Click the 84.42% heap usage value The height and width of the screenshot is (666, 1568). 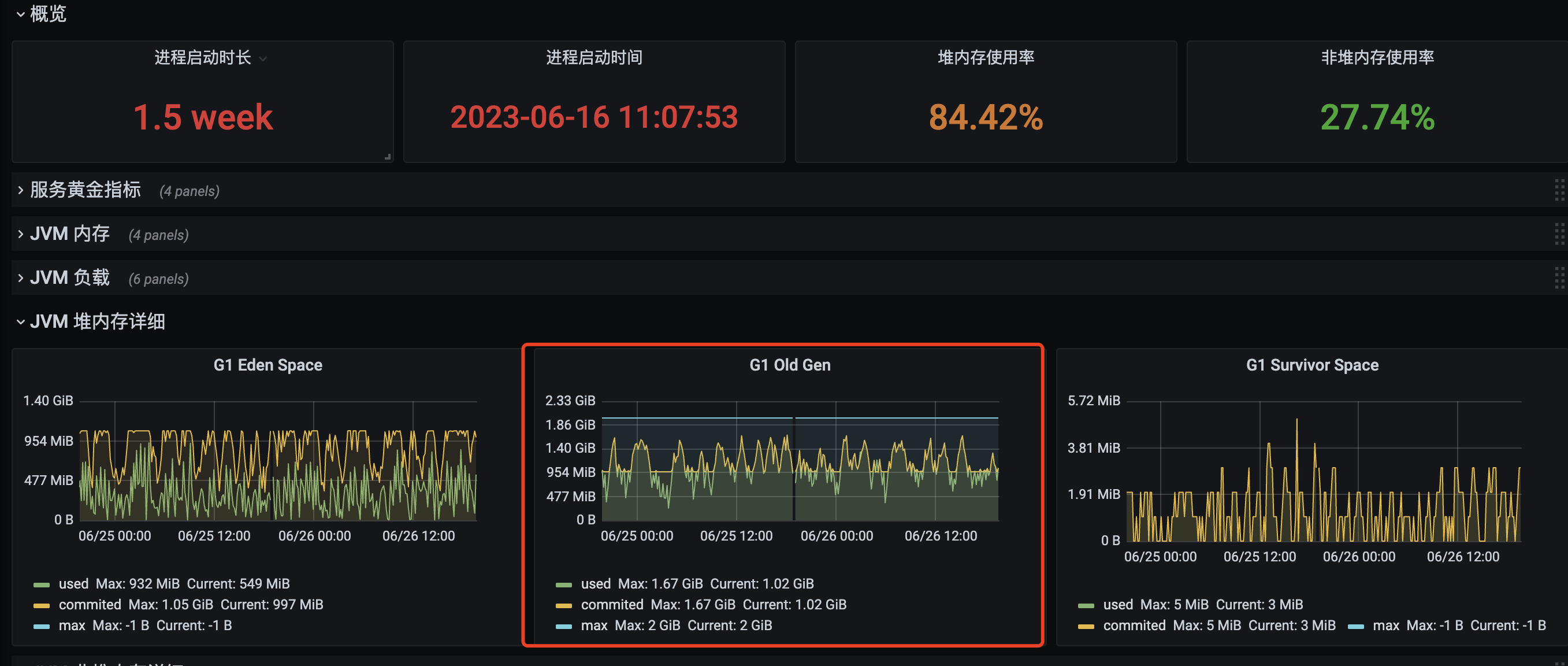(x=986, y=117)
